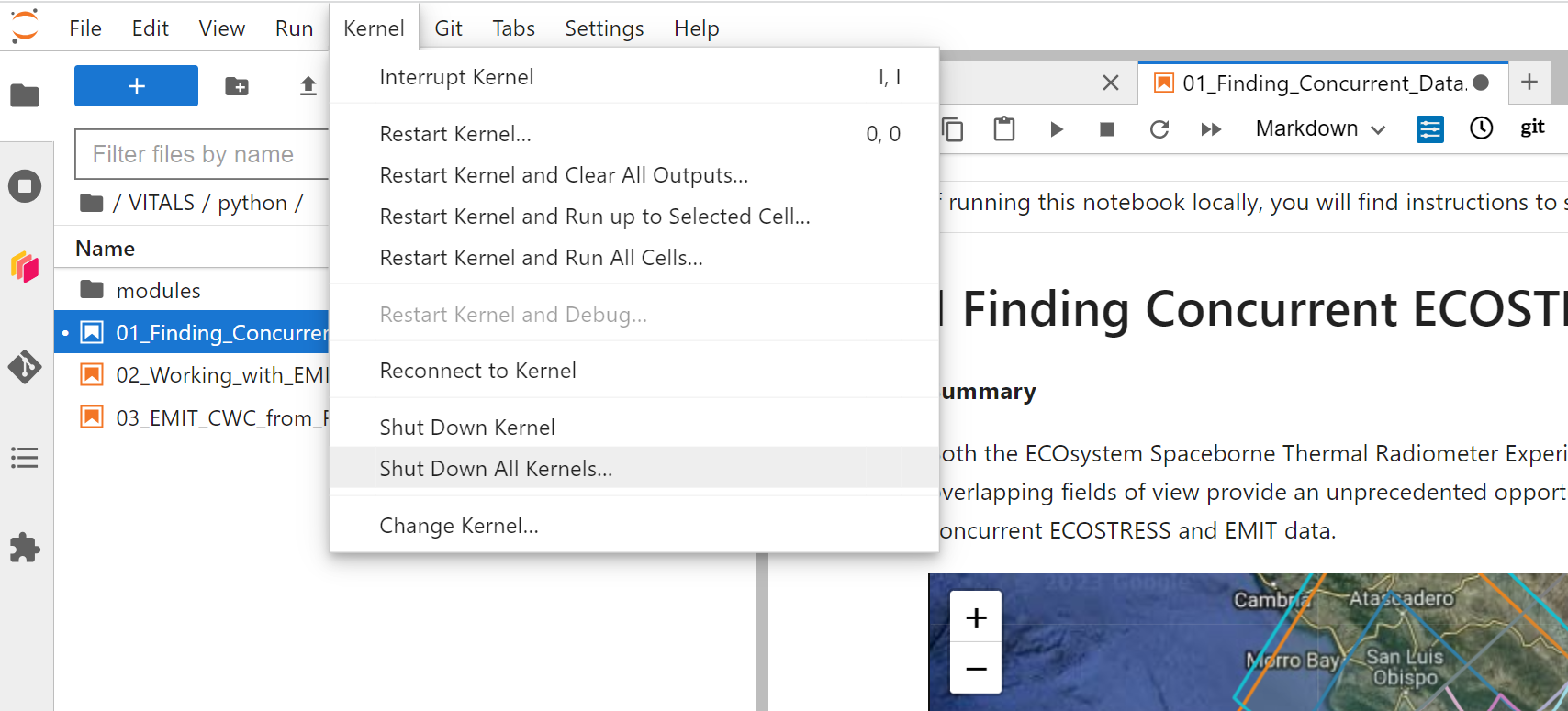Viewport: 1568px width, 711px height.
Task: Open the colorful hub sidebar icon
Action: (x=25, y=267)
